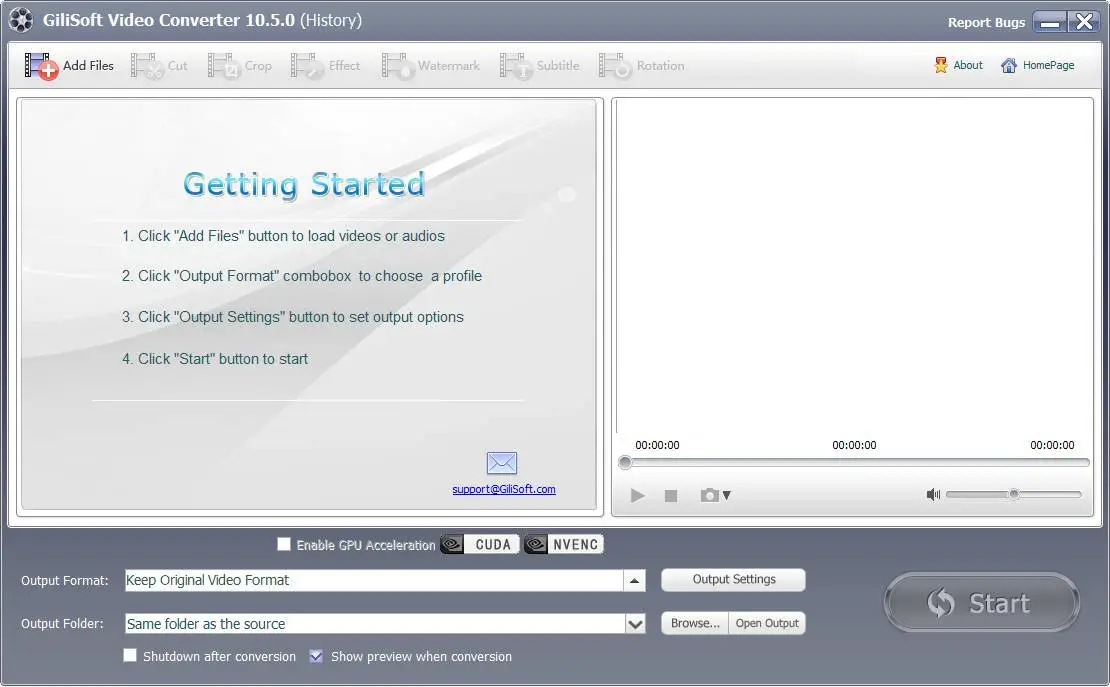Click the Browse... button
Screen dimensions: 1110x687
coord(694,623)
